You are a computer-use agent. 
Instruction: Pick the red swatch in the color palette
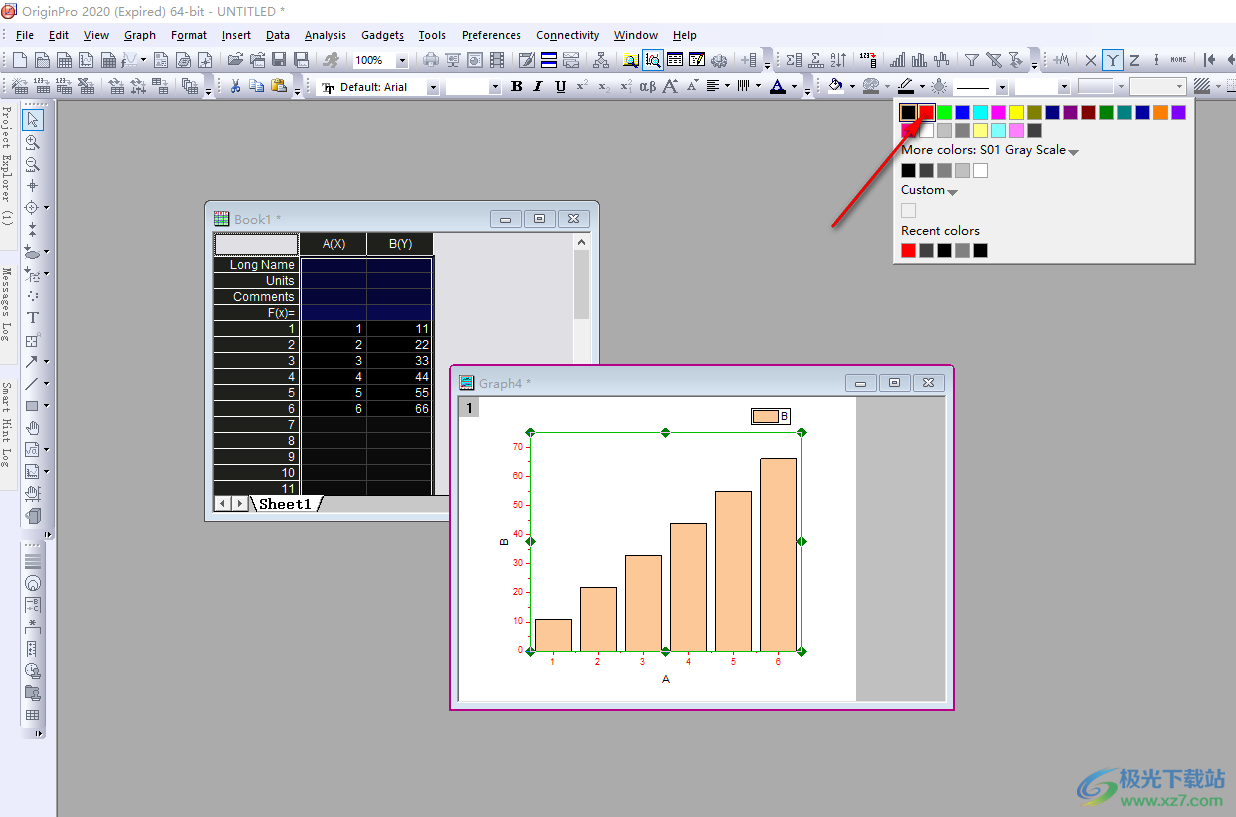(926, 112)
